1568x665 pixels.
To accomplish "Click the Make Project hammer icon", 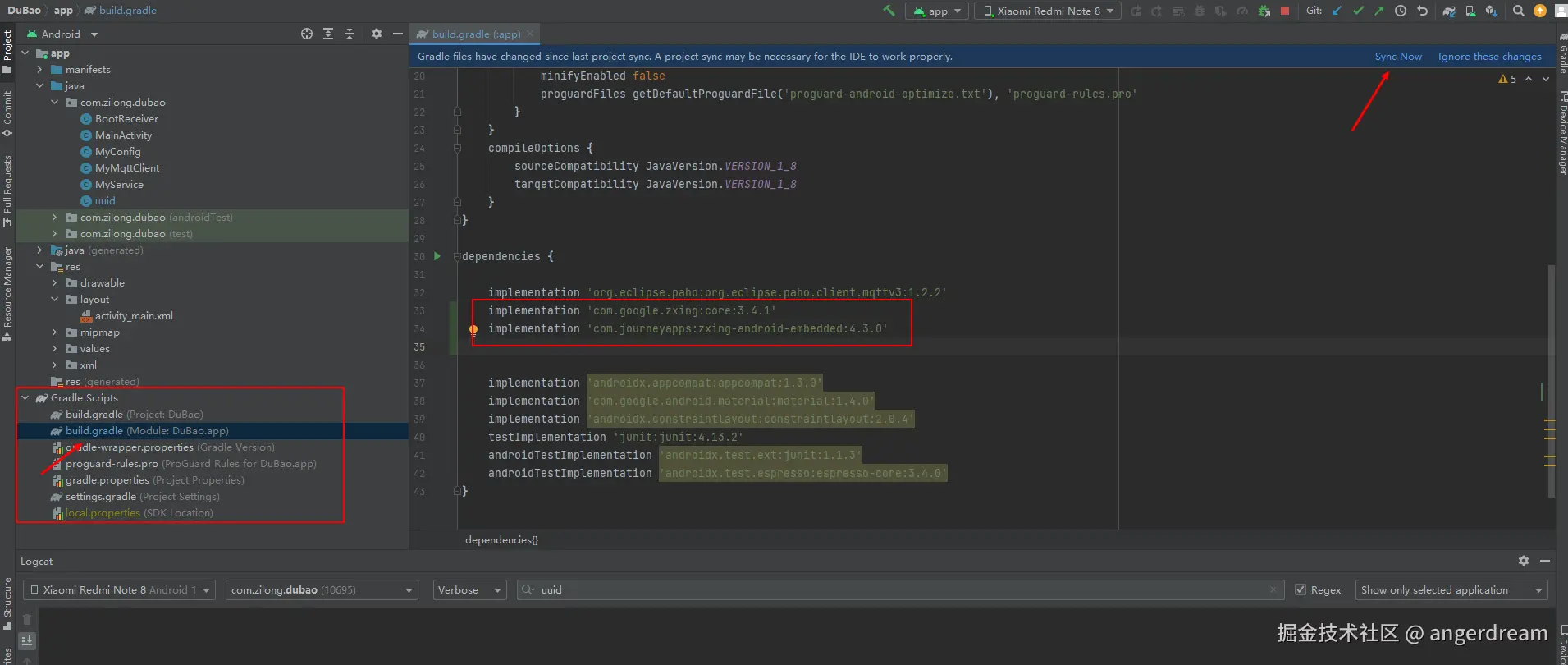I will tap(889, 11).
